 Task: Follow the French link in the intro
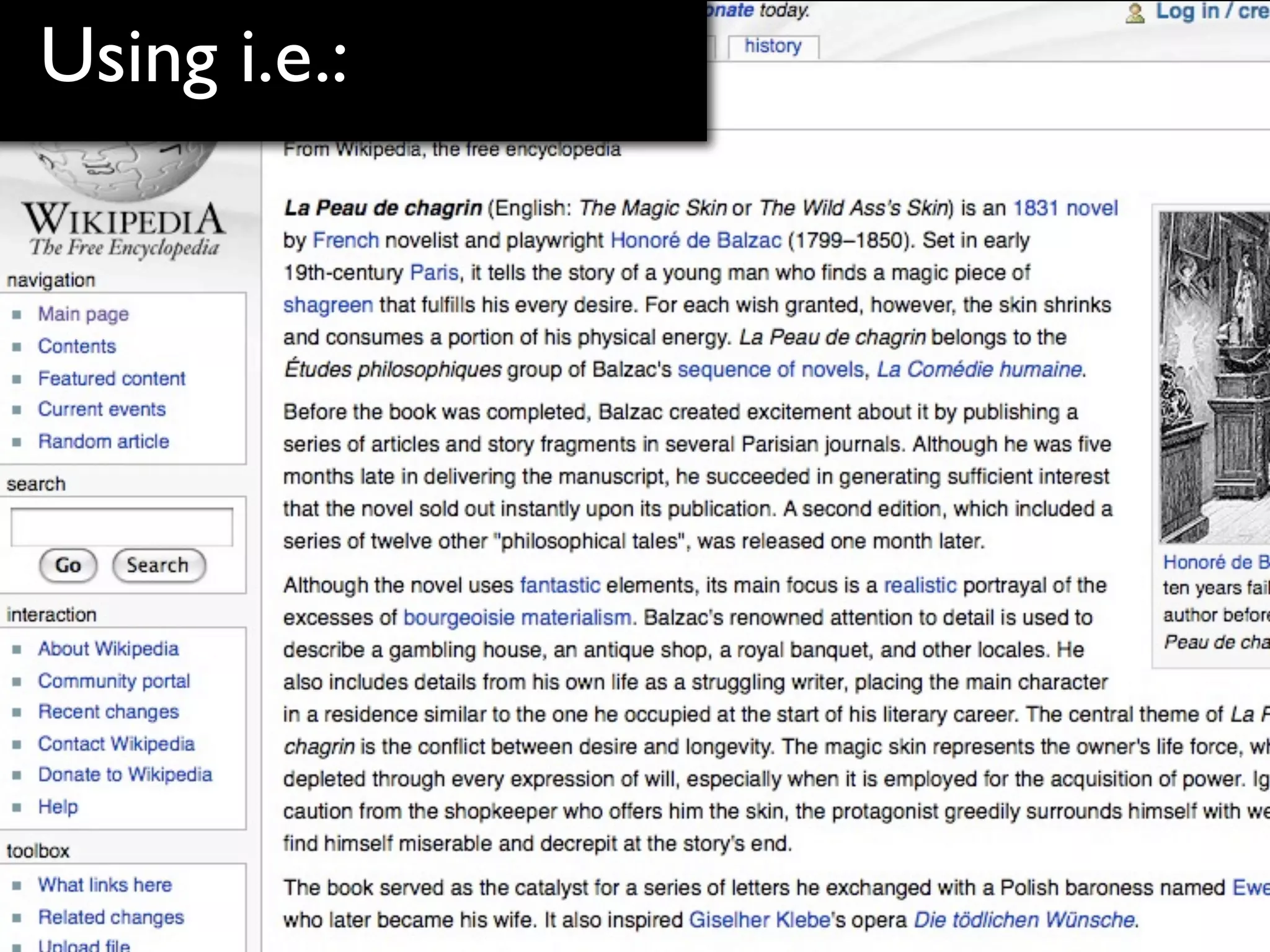coord(345,240)
